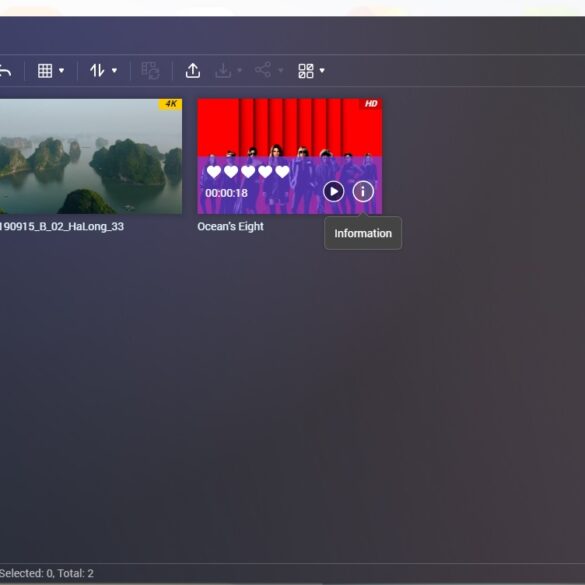Click the multi-select squares icon
585x585 pixels.
click(306, 71)
